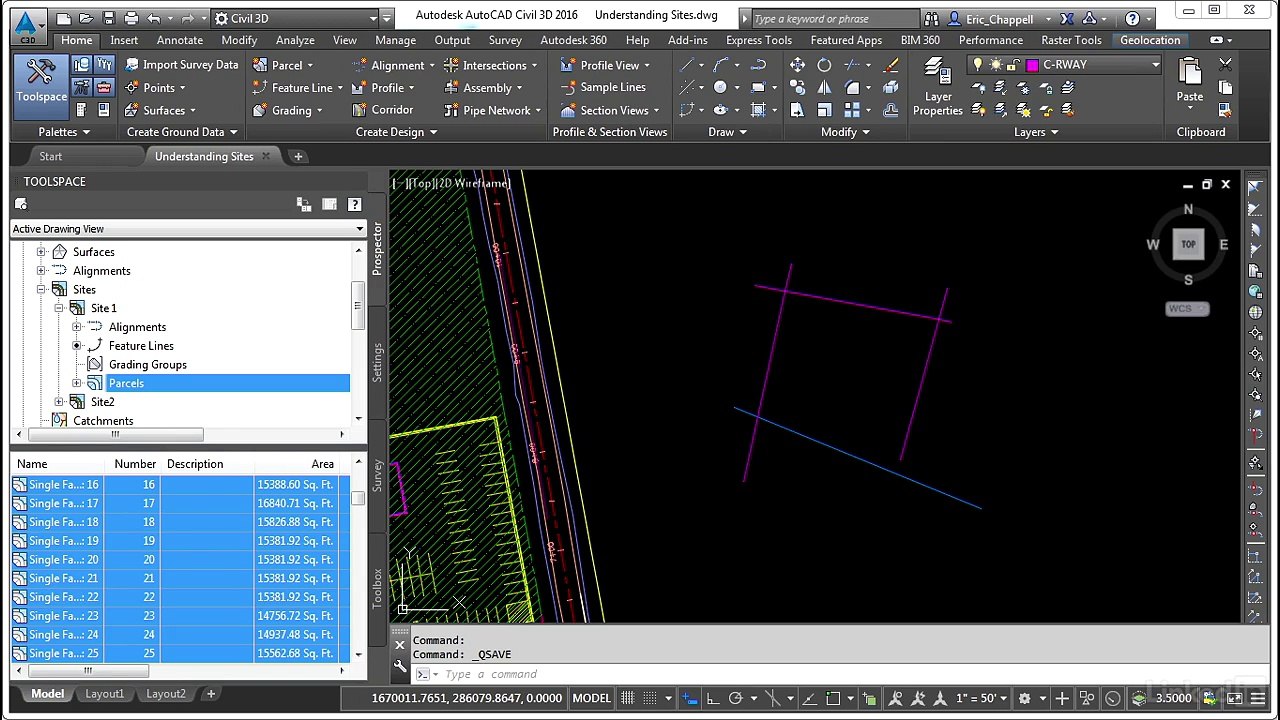Screen dimensions: 1280x720
Task: Click the Erase tool icon
Action: (891, 65)
